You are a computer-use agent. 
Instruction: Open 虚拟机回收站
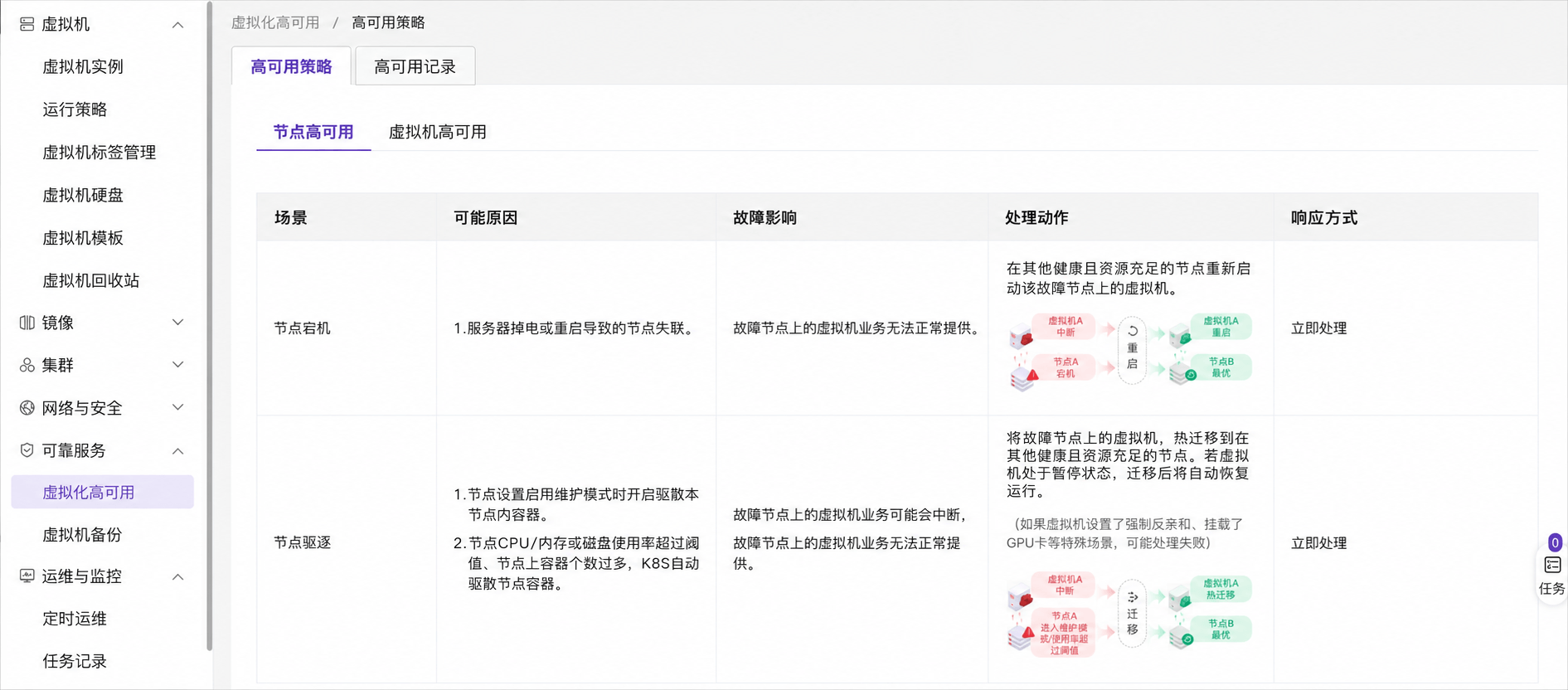click(91, 280)
